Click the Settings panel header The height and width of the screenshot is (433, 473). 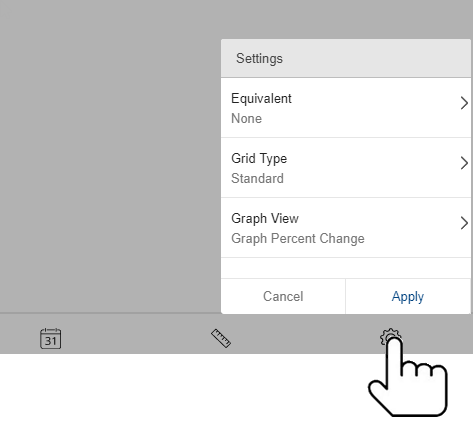click(x=346, y=58)
